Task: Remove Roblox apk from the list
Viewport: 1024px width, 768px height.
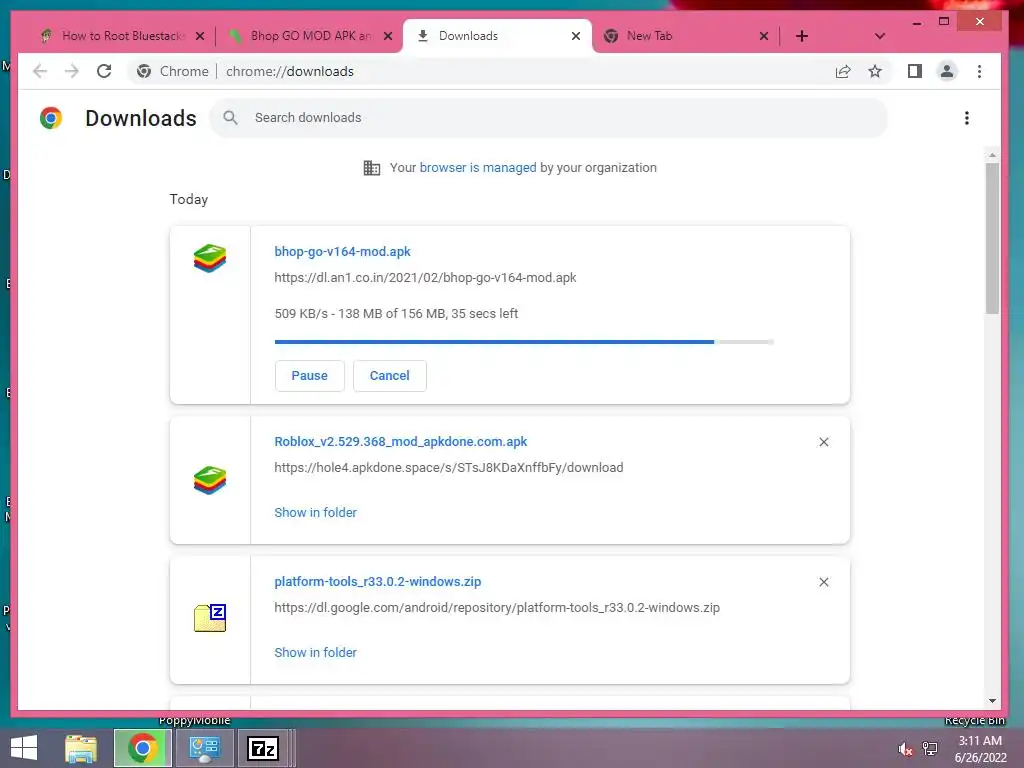Action: 824,442
